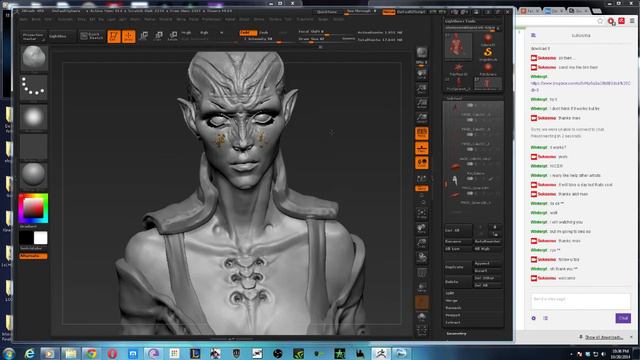The image size is (640, 360).
Task: Open the alpha thumbnail selector
Action: click(x=33, y=118)
